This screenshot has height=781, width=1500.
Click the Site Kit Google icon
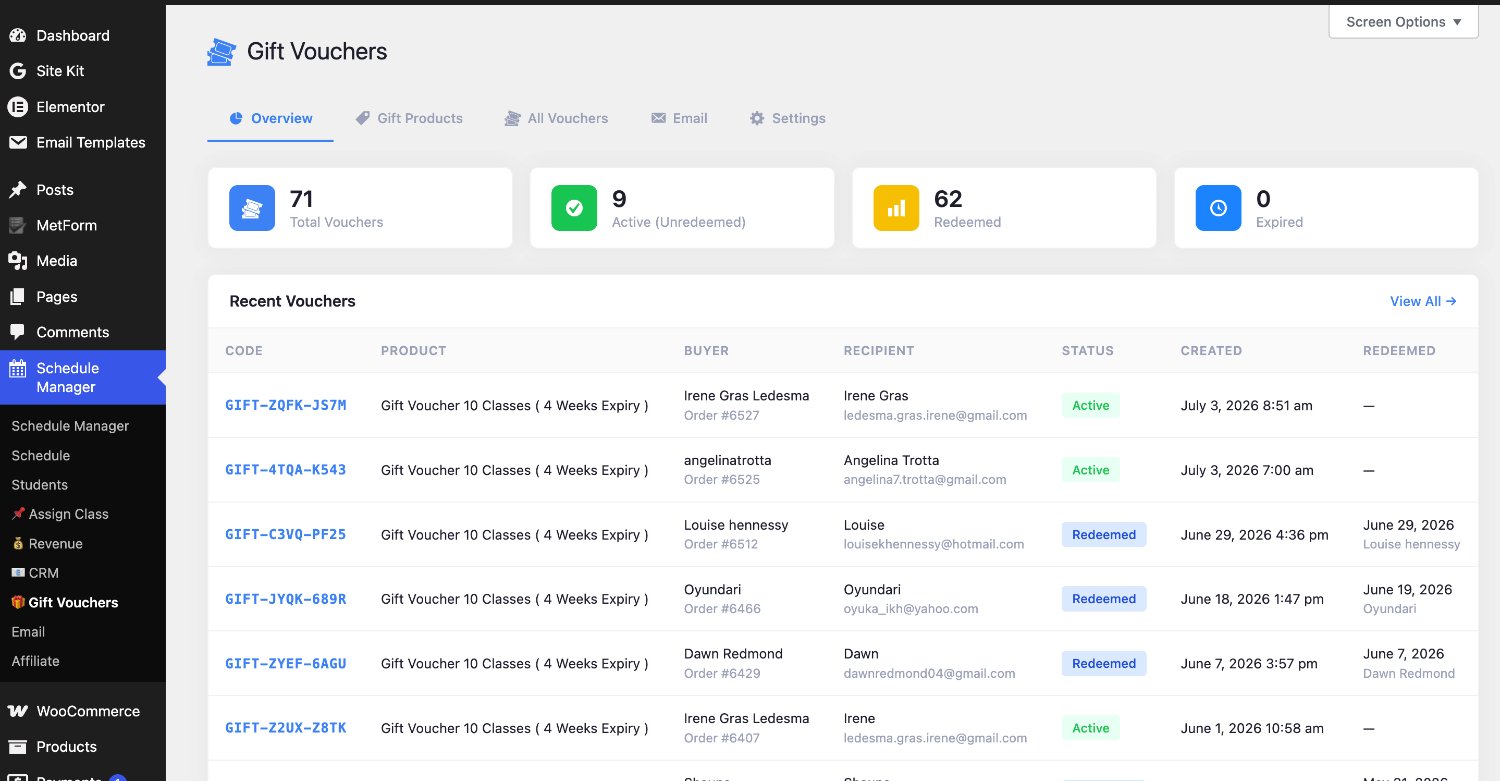click(x=17, y=71)
